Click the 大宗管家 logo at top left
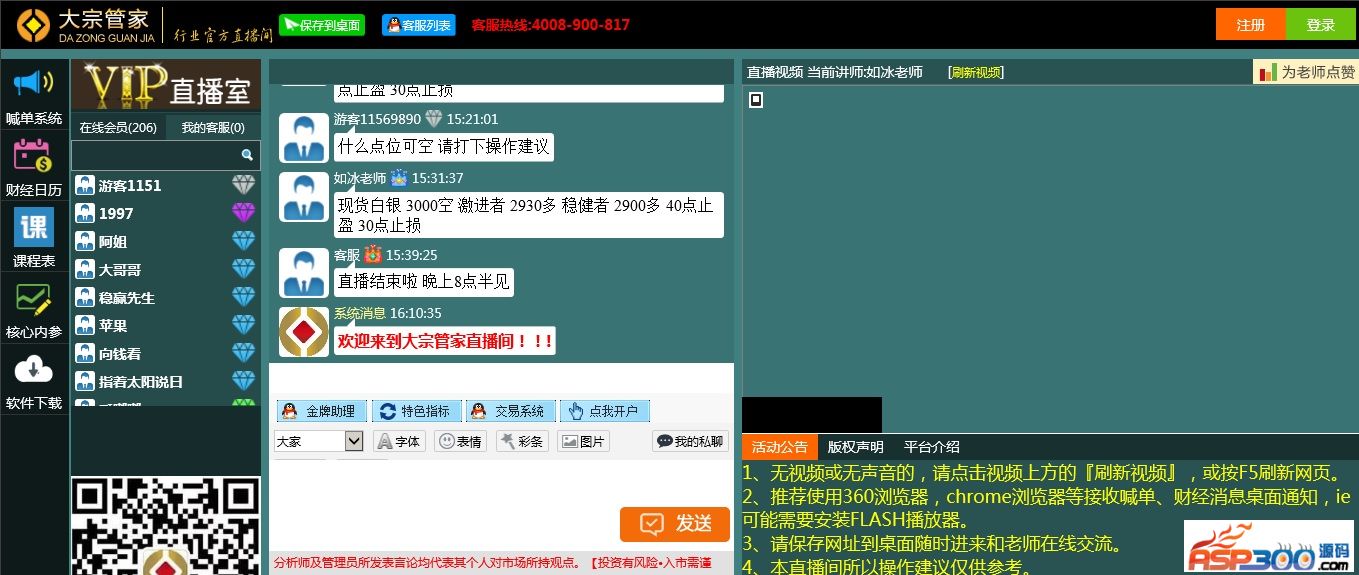 point(86,25)
